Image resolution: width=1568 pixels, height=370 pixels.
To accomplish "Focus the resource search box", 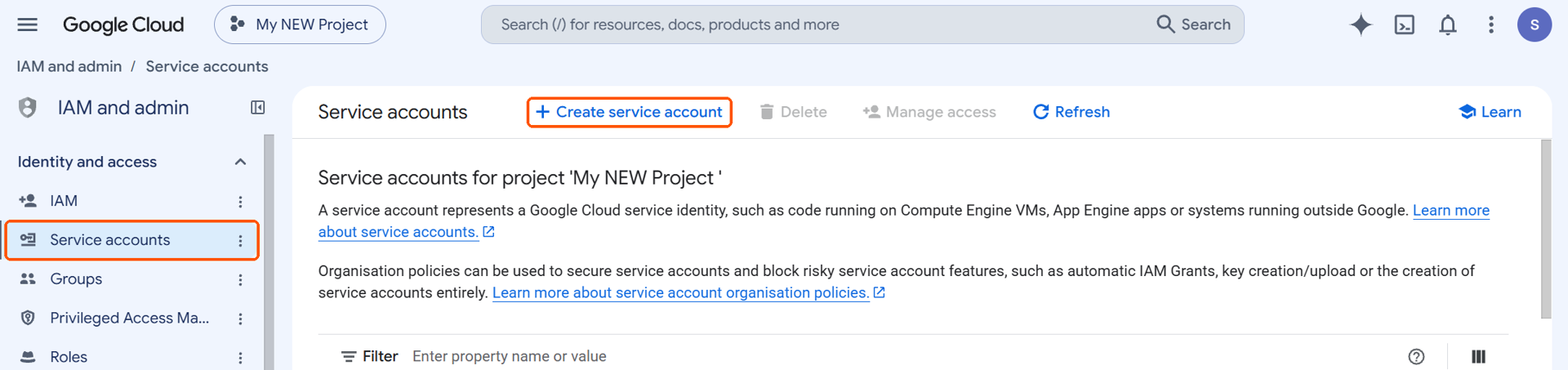I will (x=817, y=25).
